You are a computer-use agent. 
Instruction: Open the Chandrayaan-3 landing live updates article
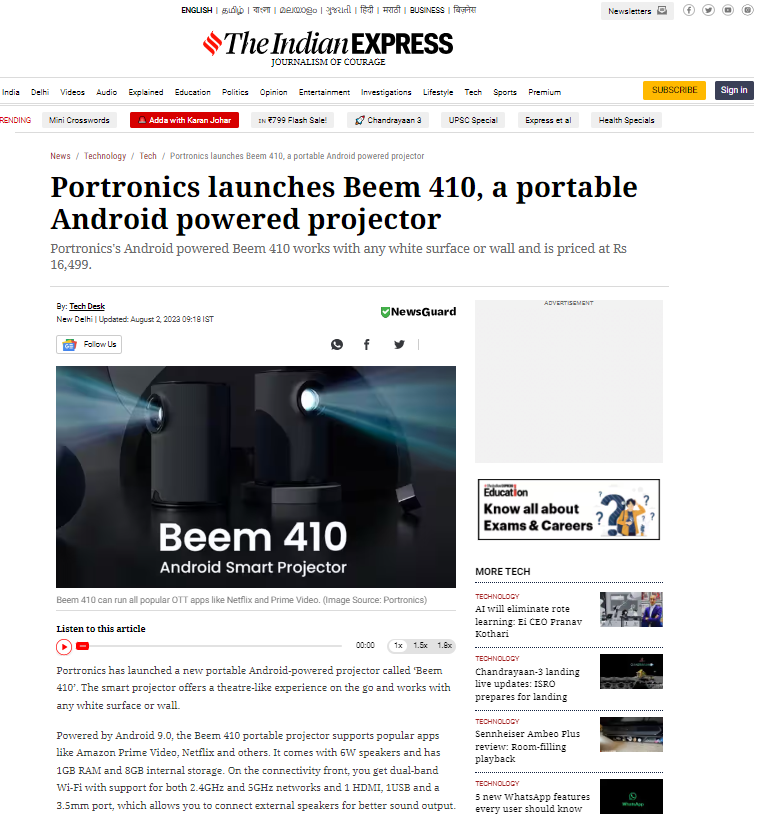(527, 684)
